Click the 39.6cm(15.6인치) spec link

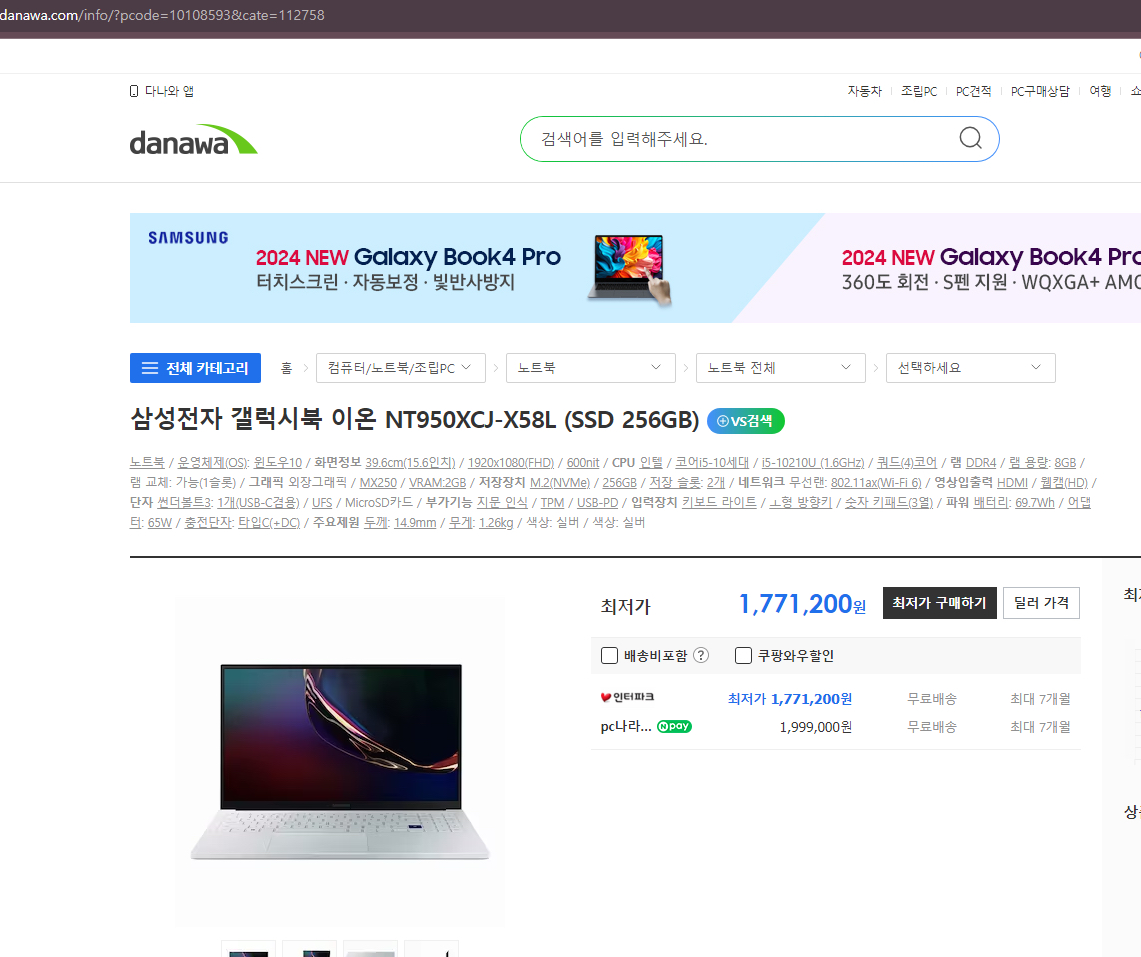(410, 463)
